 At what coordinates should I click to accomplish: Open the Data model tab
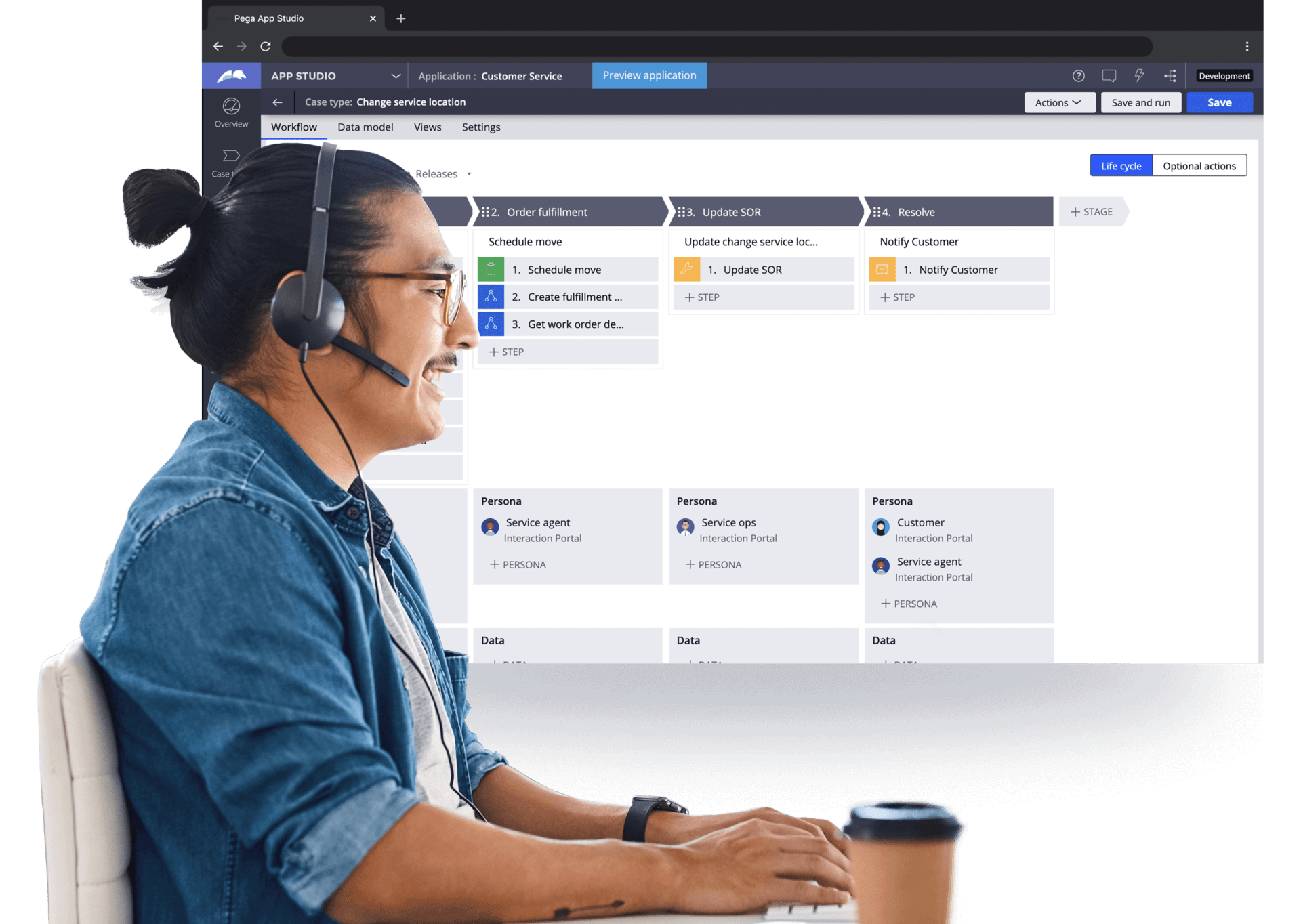pyautogui.click(x=365, y=127)
